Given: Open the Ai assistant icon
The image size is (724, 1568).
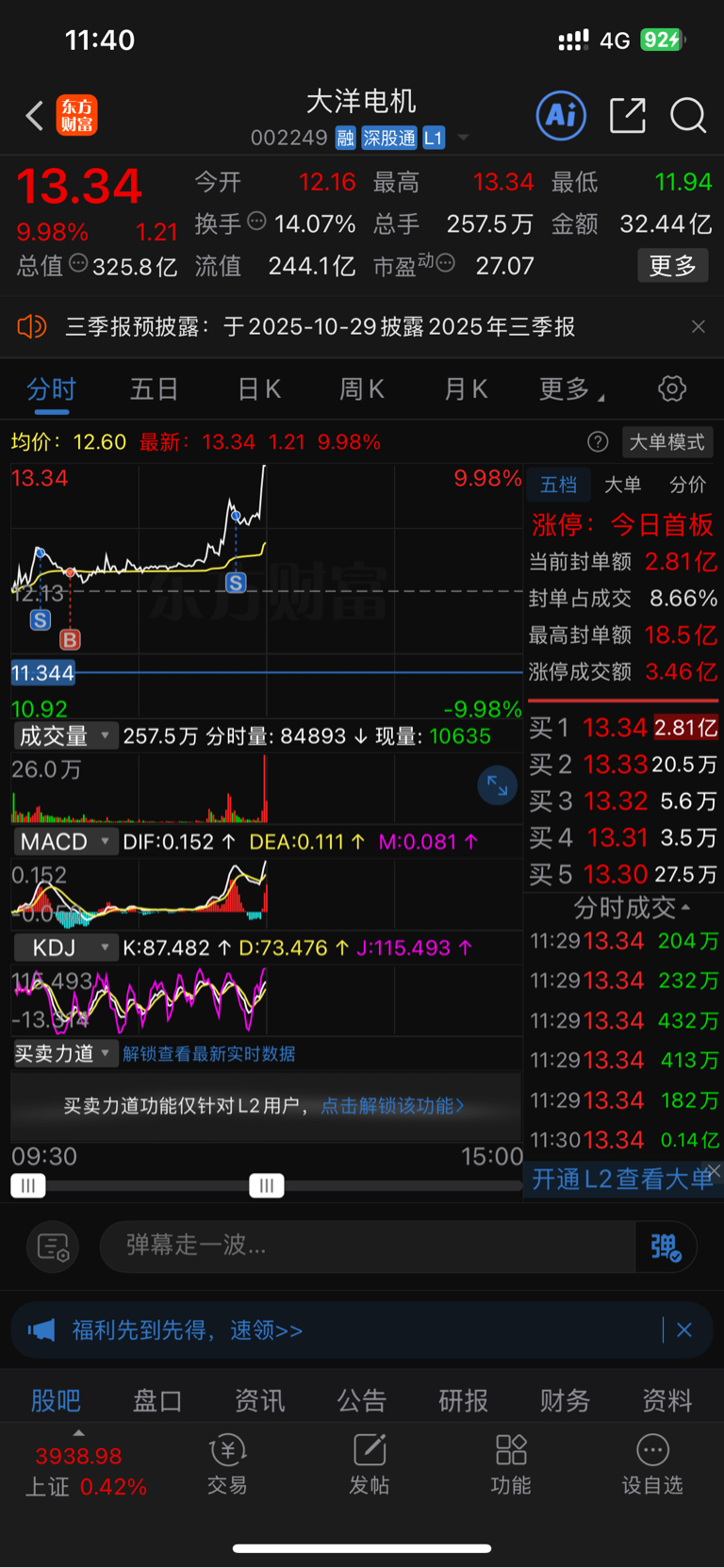Looking at the screenshot, I should (561, 115).
